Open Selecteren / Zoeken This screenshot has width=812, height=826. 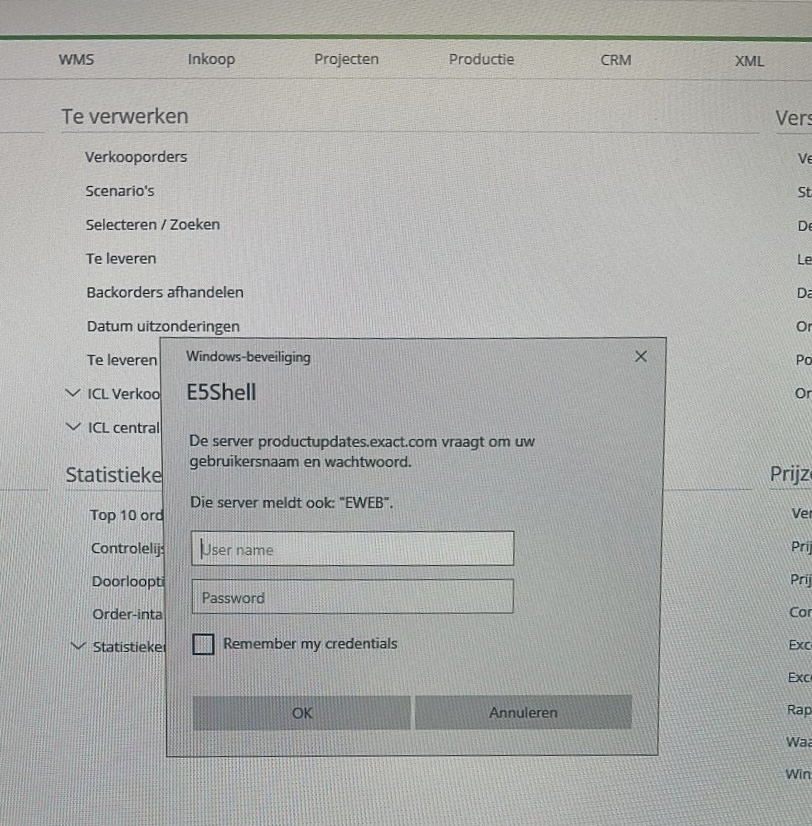152,224
